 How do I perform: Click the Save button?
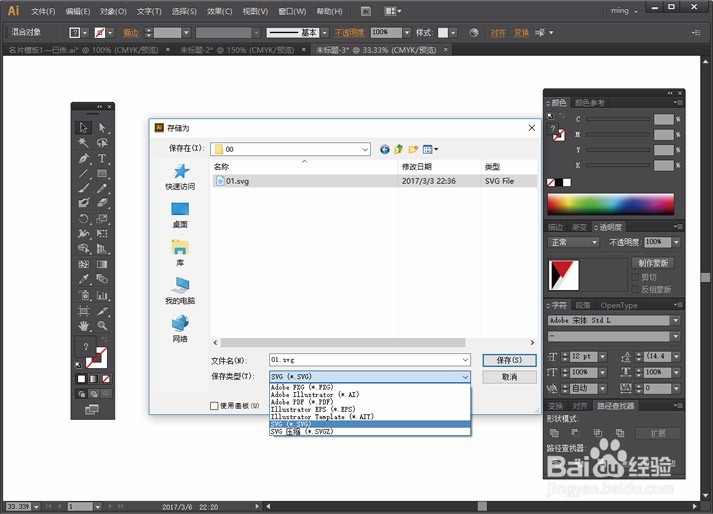point(509,360)
